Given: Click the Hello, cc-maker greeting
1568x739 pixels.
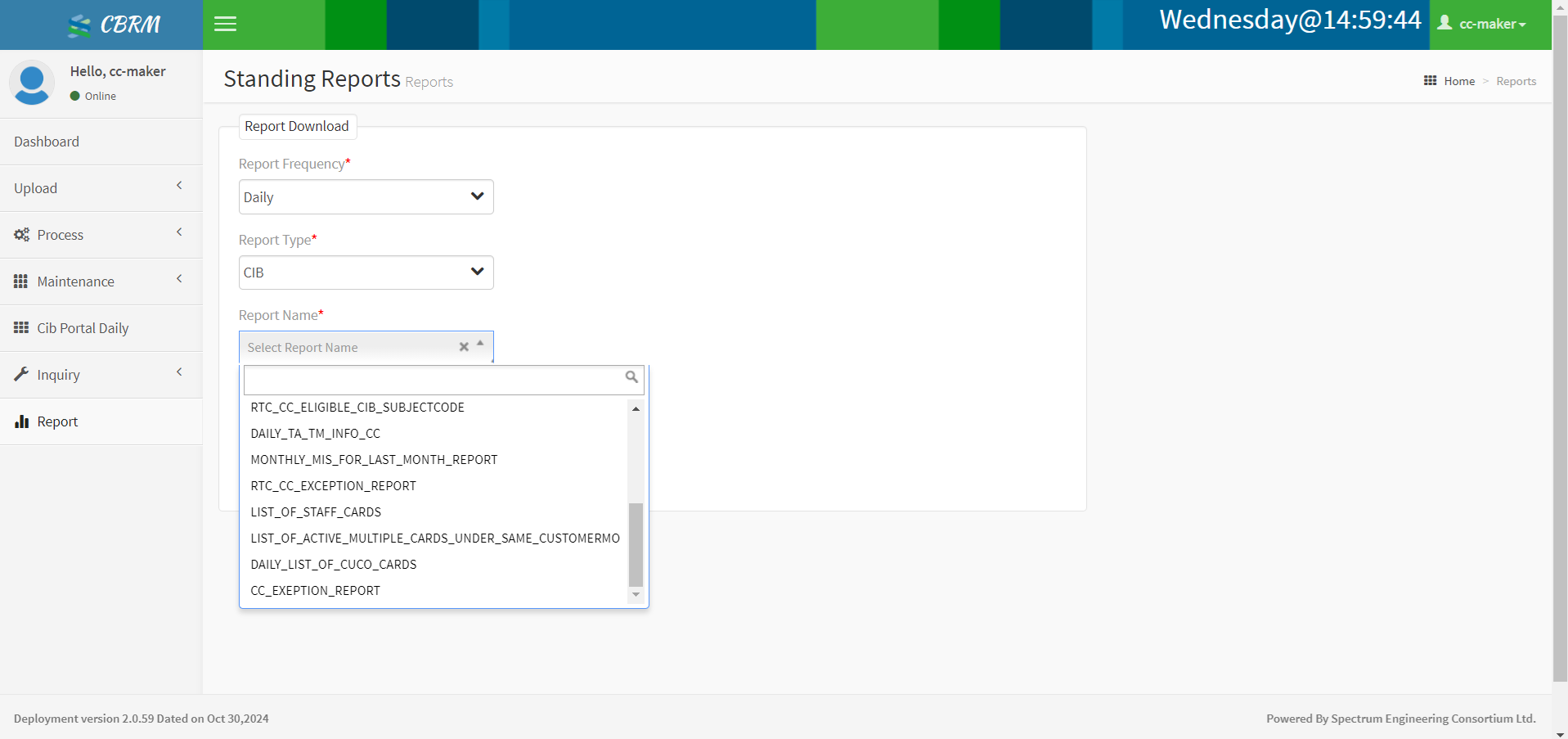Looking at the screenshot, I should coord(118,71).
